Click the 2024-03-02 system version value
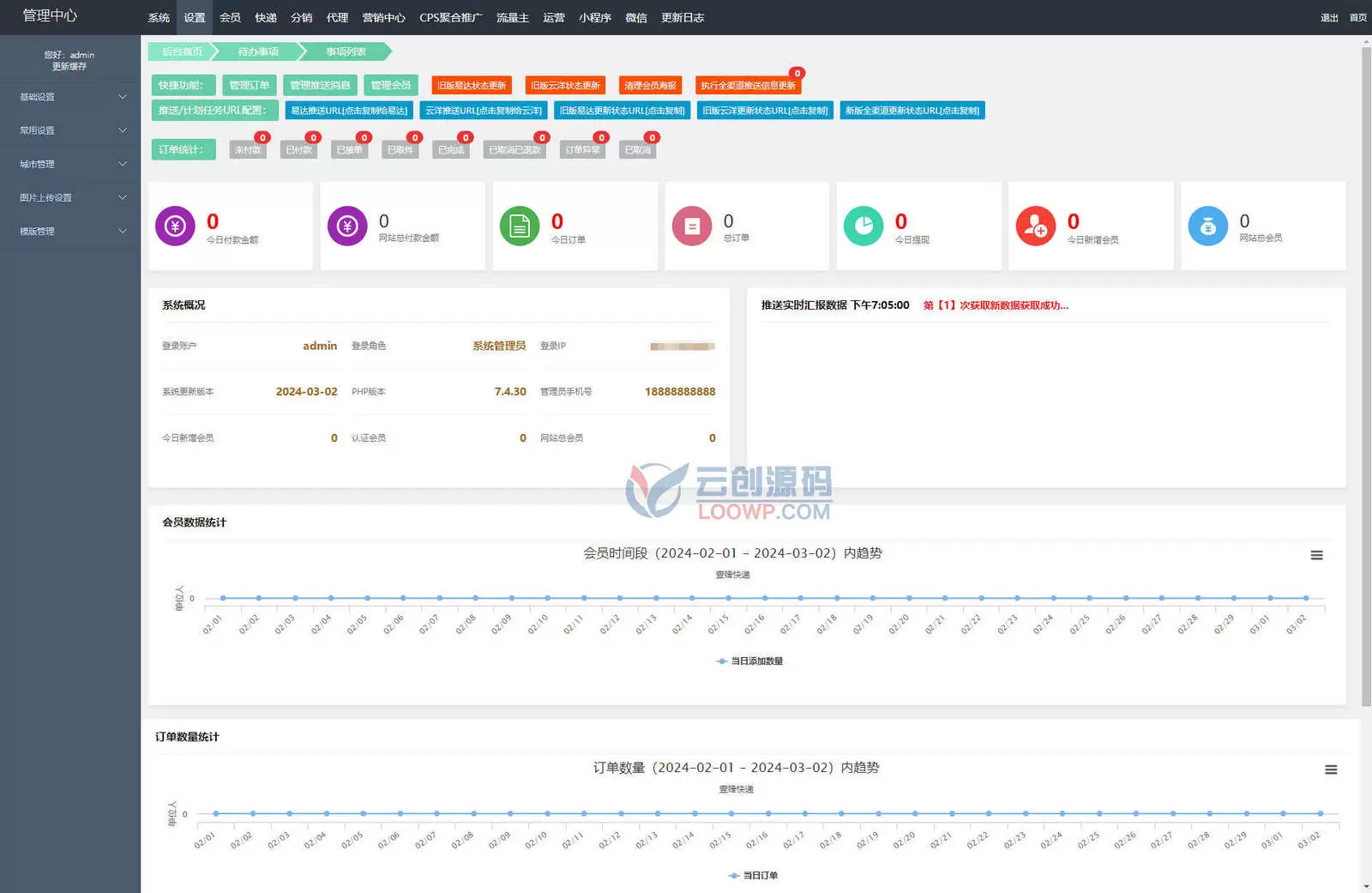This screenshot has height=893, width=1372. 307,391
